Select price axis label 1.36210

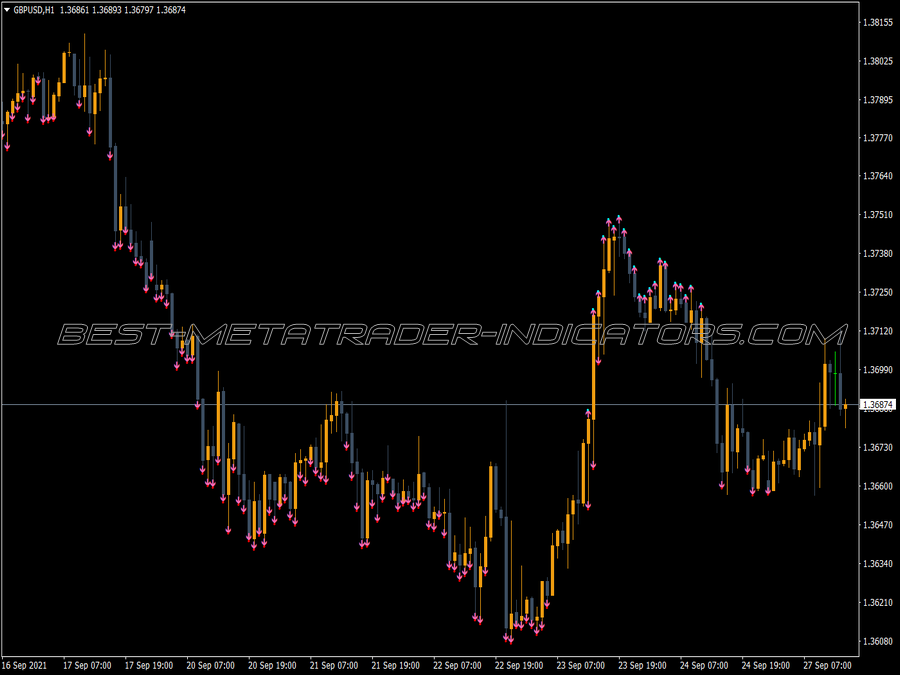(x=878, y=603)
